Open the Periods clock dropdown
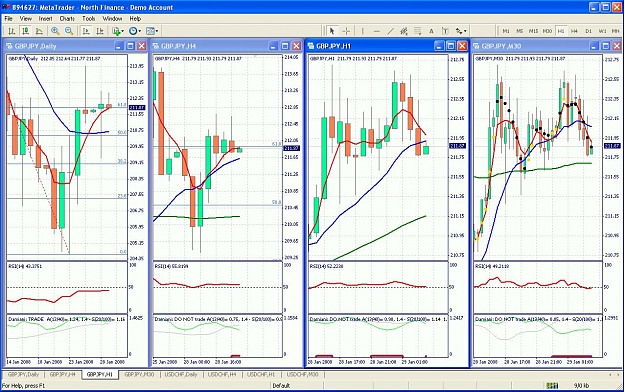Screen dimensions: 625x392 [x=135, y=31]
